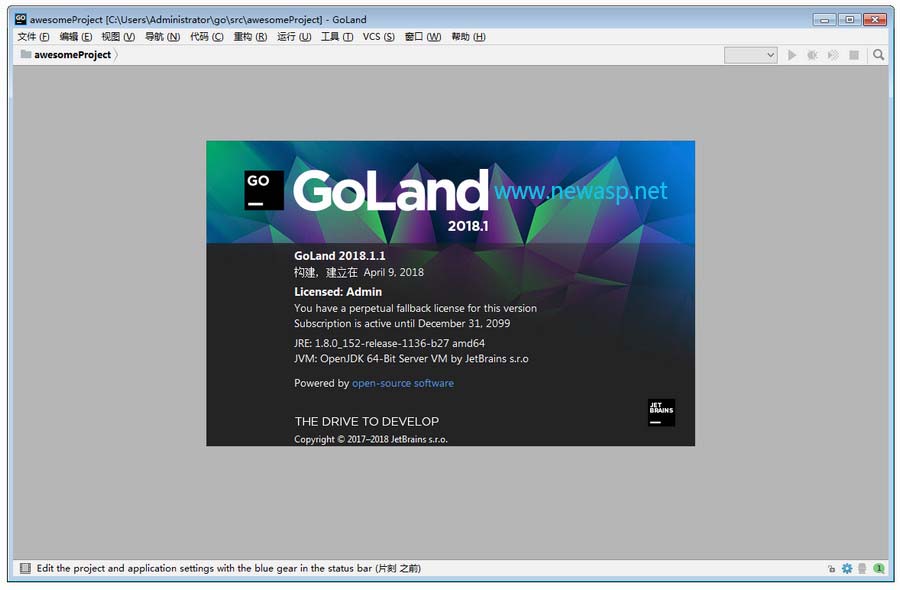The width and height of the screenshot is (900, 590).
Task: Click the Run with Coverage icon
Action: click(832, 55)
